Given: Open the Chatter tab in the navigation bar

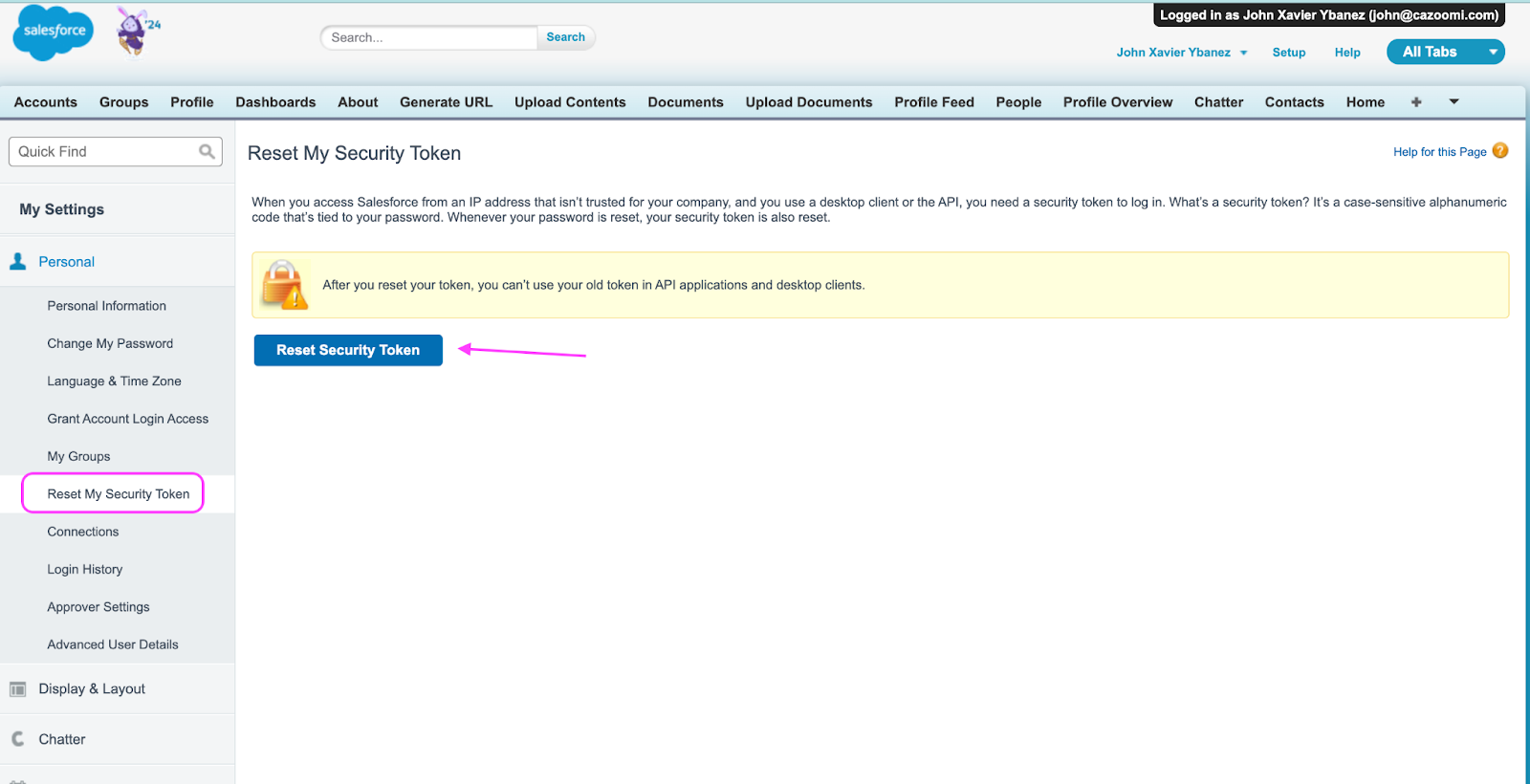Looking at the screenshot, I should [x=1218, y=102].
